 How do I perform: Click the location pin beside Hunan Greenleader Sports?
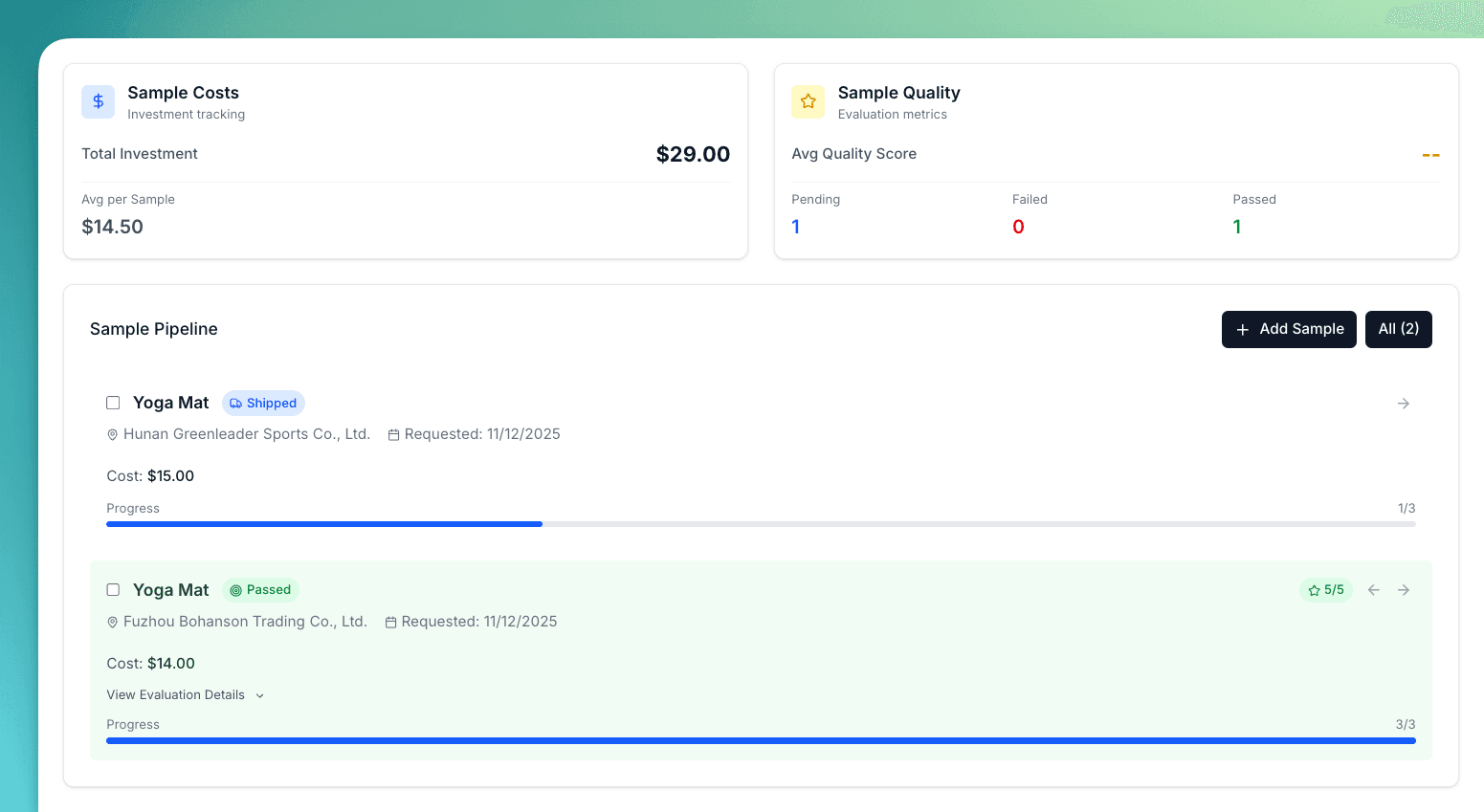click(x=112, y=434)
